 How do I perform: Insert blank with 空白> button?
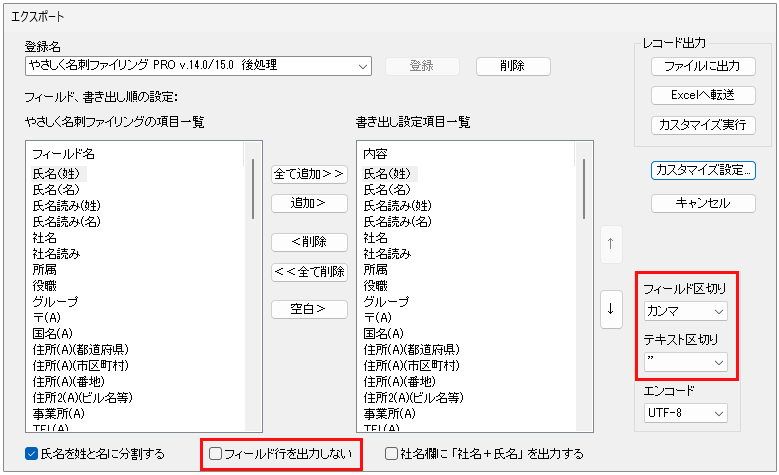pos(309,309)
